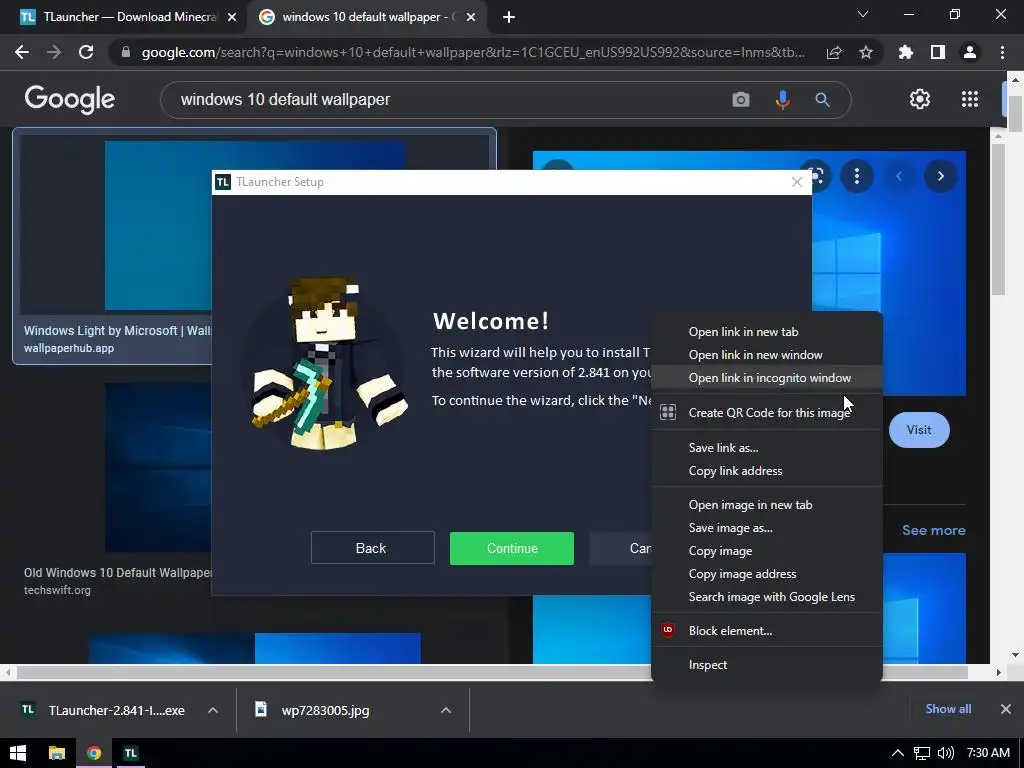
Task: Toggle the Chrome side panel icon
Action: click(x=938, y=52)
